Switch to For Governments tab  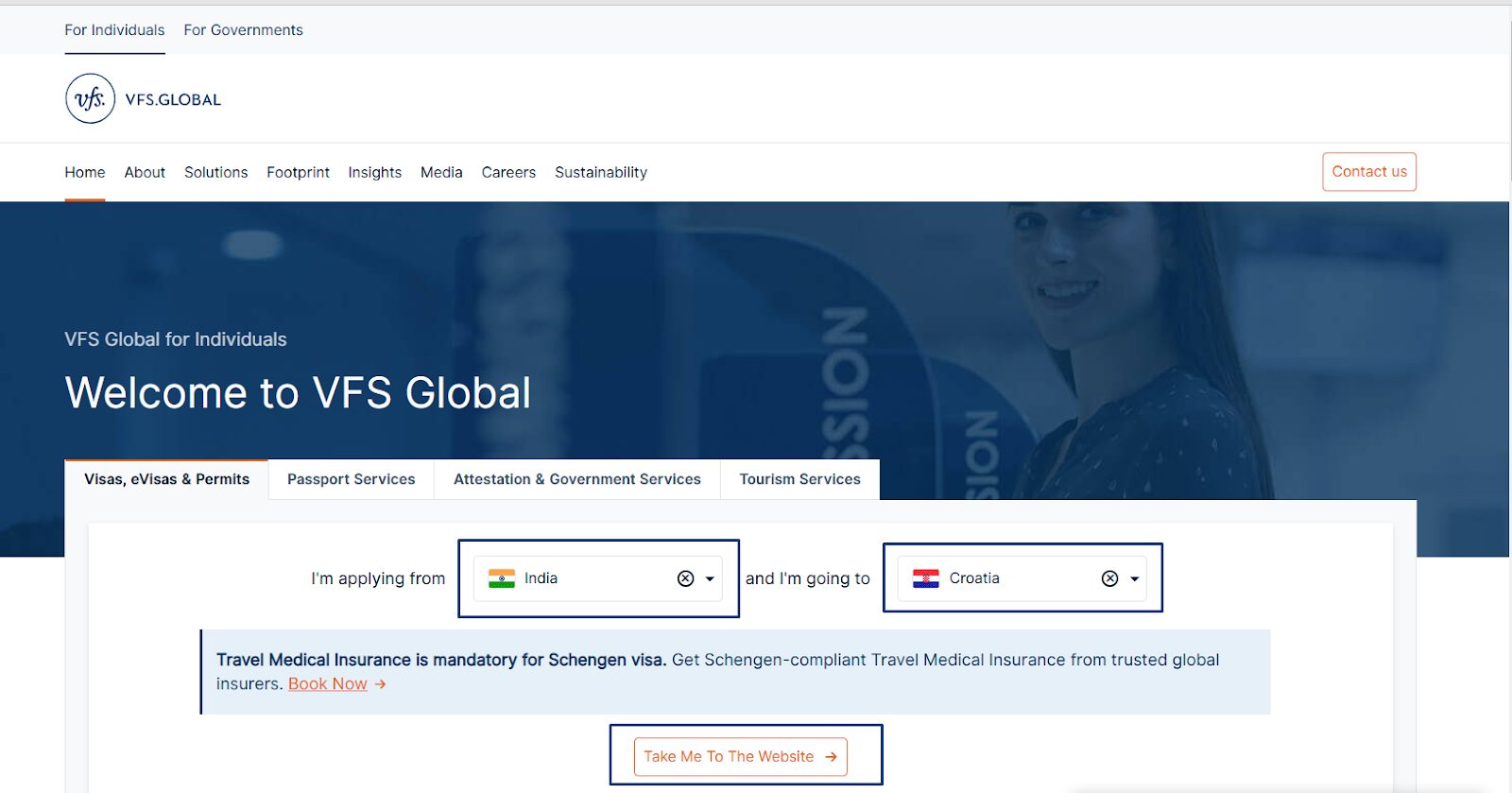pos(243,30)
